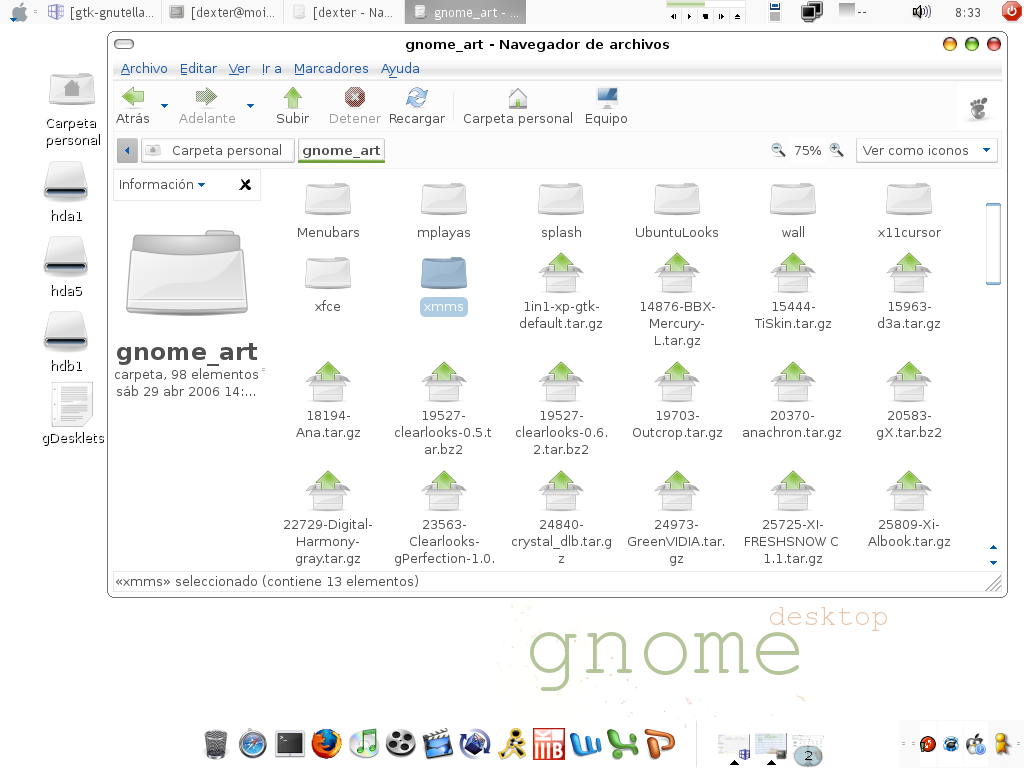Screen dimensions: 1024x768
Task: Open the film reel icon in the dock
Action: coord(400,743)
